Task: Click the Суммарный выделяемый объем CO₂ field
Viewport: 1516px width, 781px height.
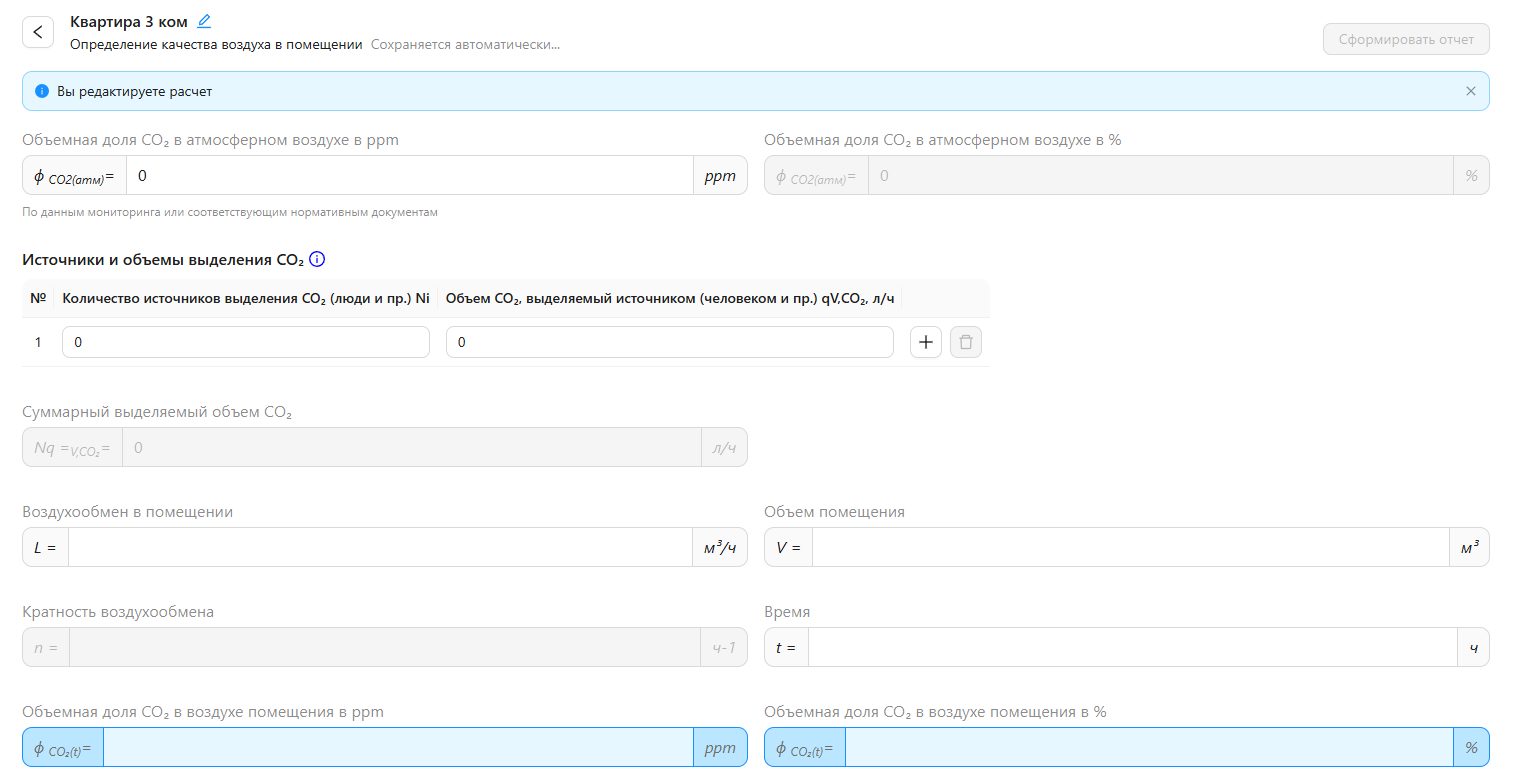Action: tap(411, 448)
